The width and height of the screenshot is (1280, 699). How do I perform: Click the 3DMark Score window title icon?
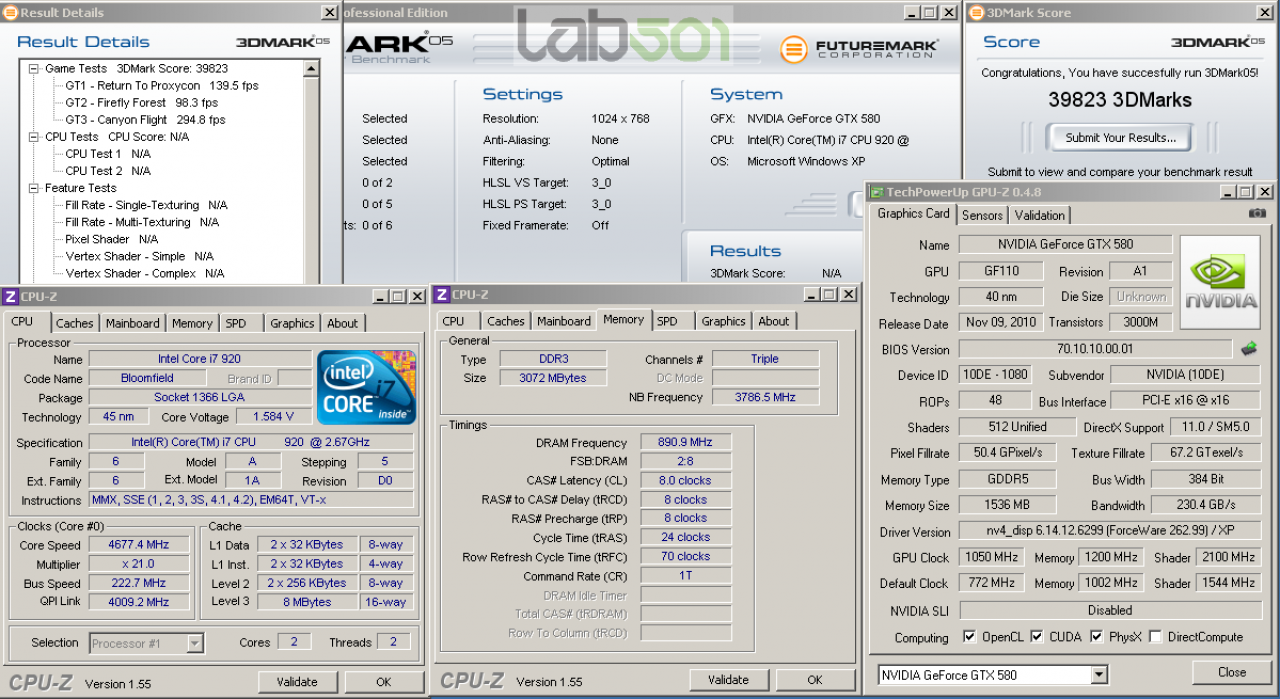(976, 13)
